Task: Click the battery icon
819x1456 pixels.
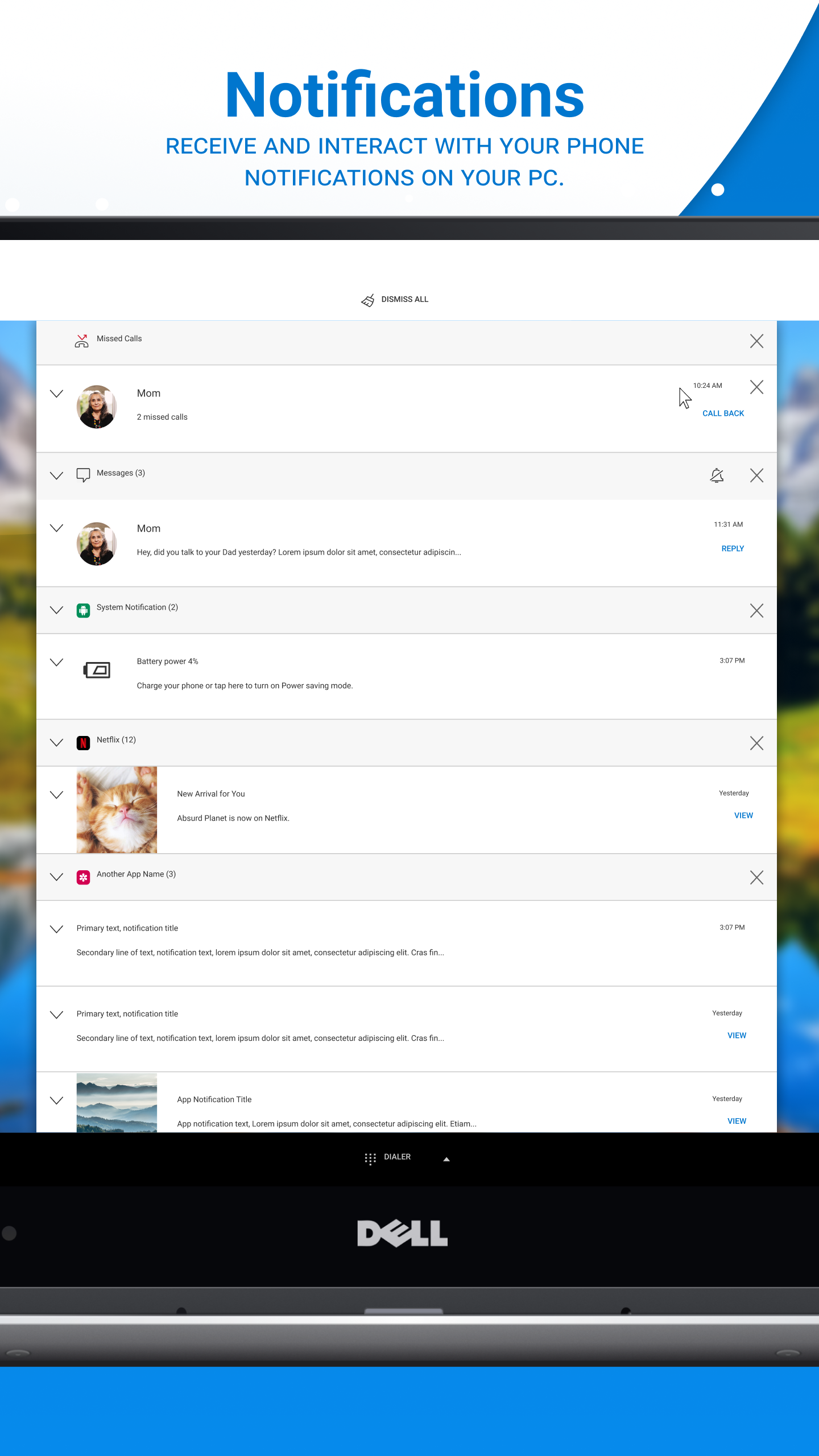Action: (x=97, y=670)
